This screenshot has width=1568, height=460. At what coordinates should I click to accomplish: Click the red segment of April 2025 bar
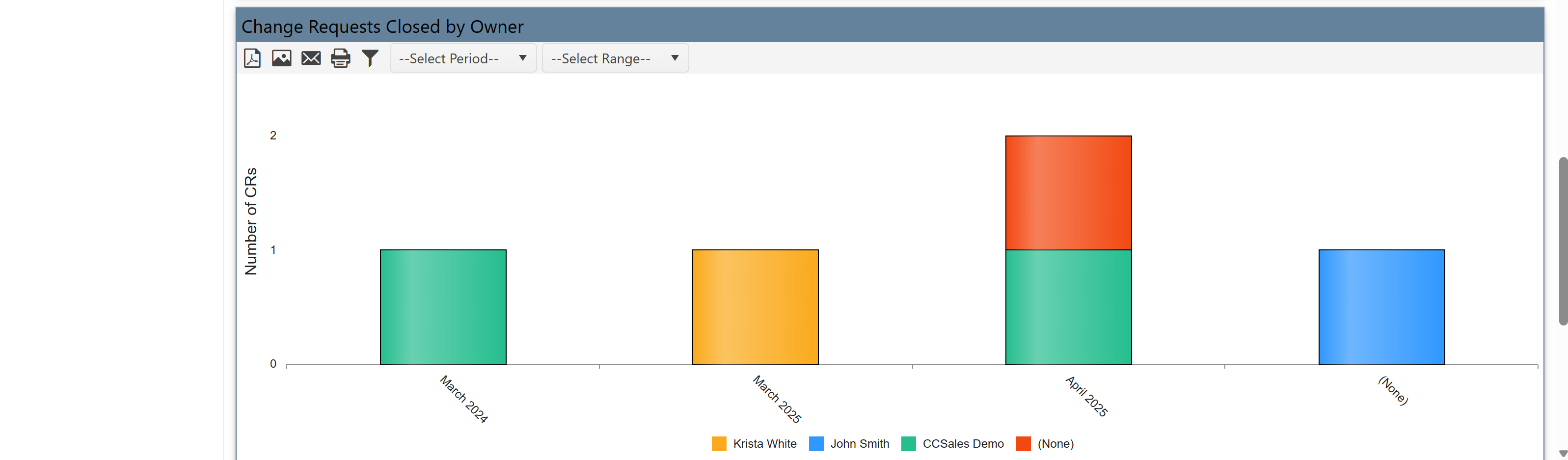pos(1068,193)
